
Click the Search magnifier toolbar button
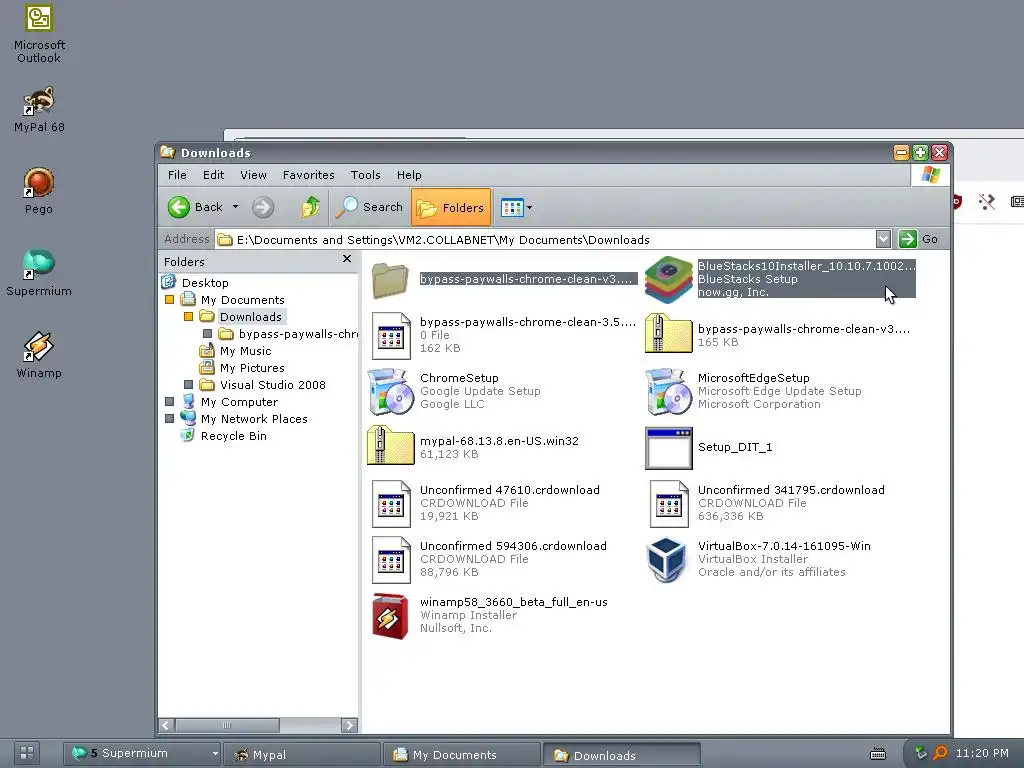[369, 207]
